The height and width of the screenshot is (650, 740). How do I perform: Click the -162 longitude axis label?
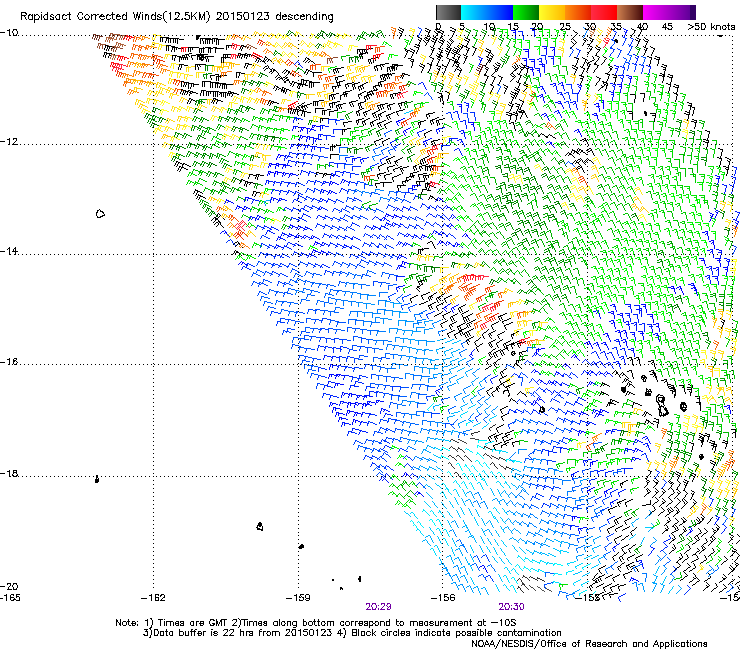pyautogui.click(x=153, y=598)
